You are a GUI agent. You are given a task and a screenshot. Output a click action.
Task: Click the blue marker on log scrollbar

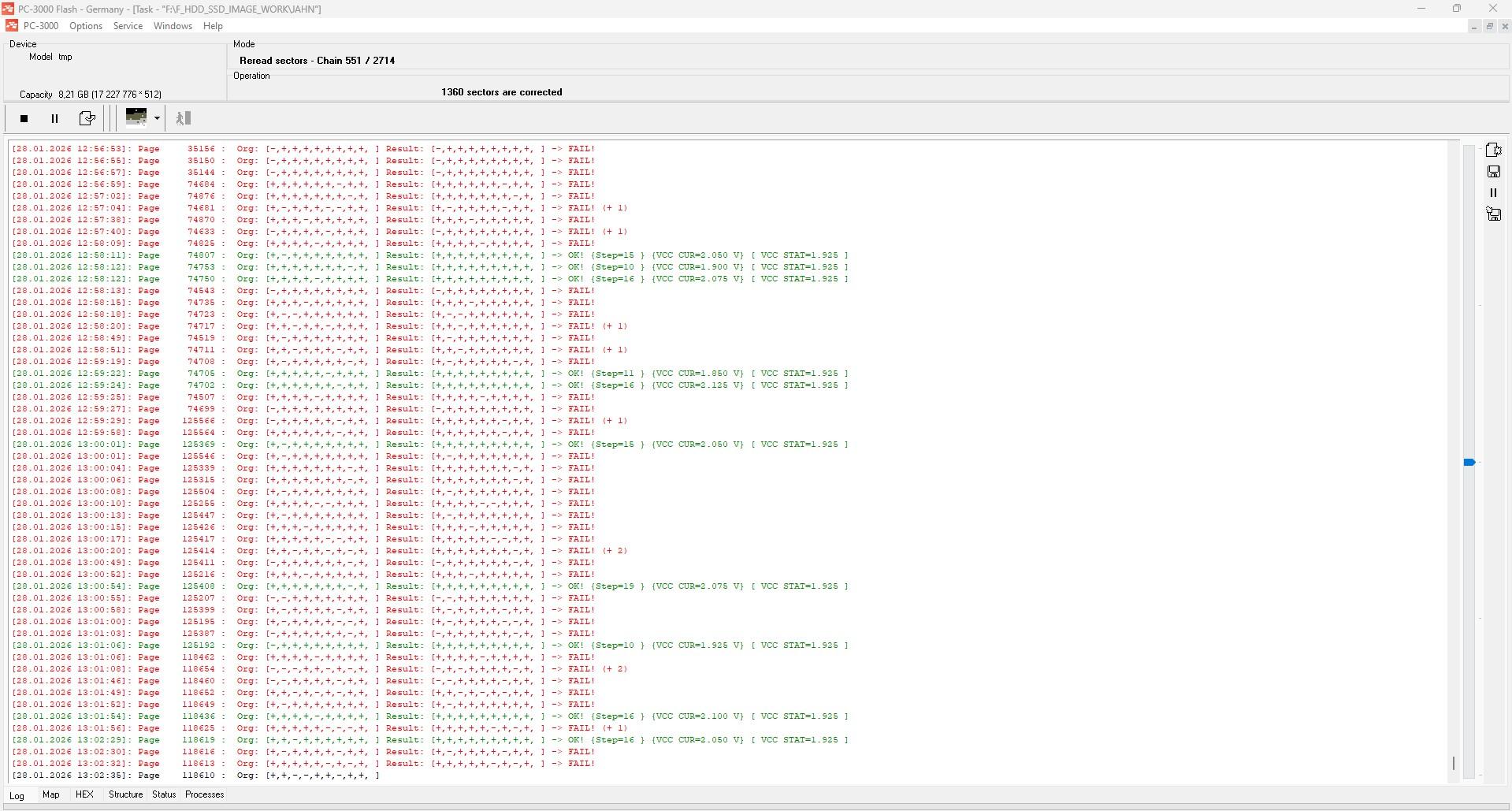pos(1469,463)
